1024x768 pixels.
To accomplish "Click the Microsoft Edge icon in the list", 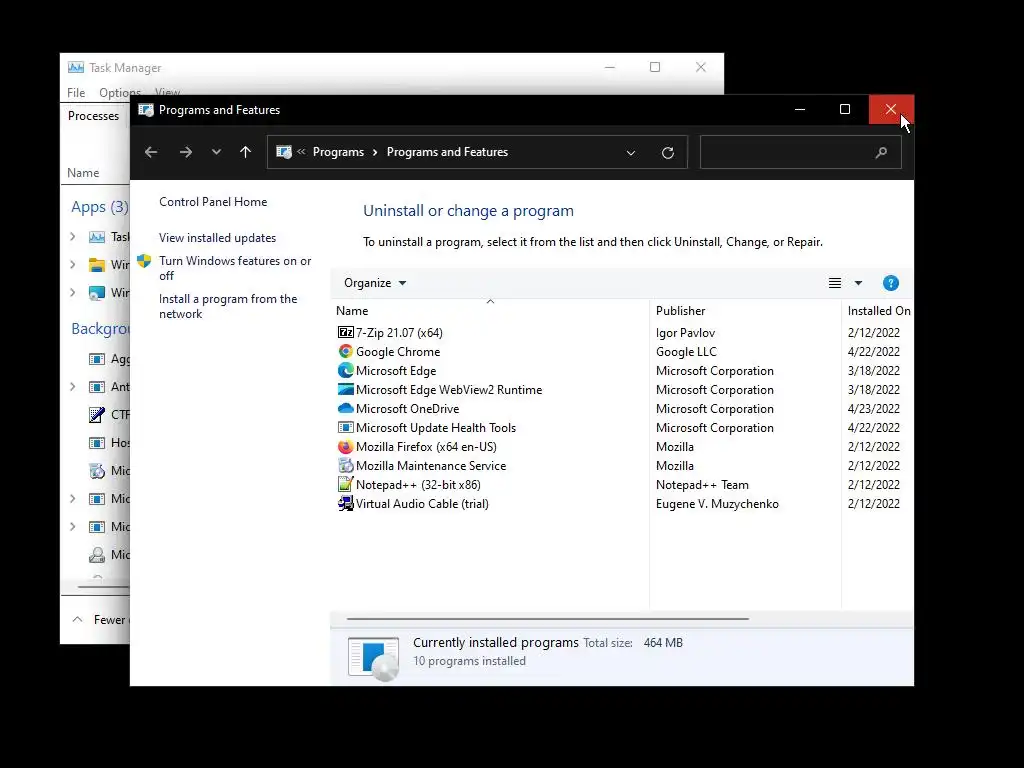I will coord(345,370).
